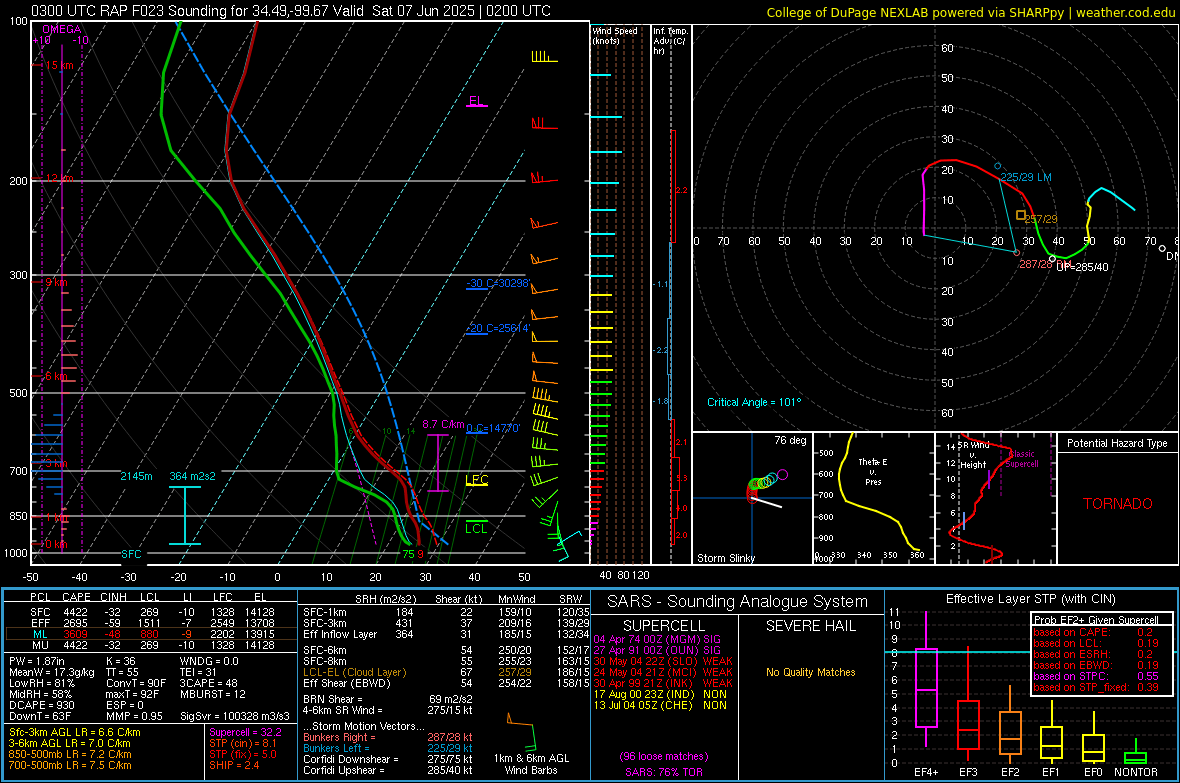Click the DCAPE = 930 value
The width and height of the screenshot is (1180, 783).
pos(42,705)
